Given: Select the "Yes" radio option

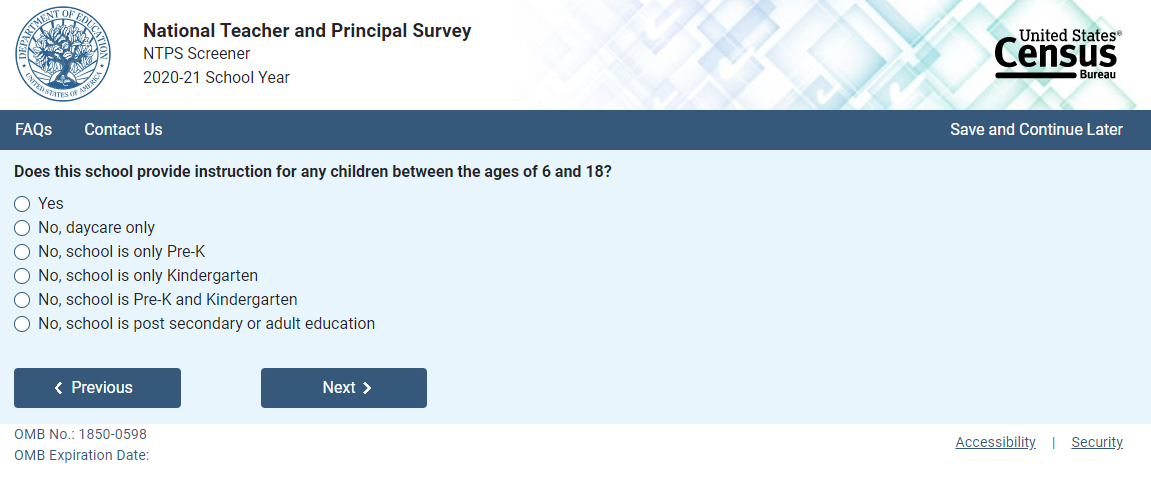Looking at the screenshot, I should [x=22, y=204].
